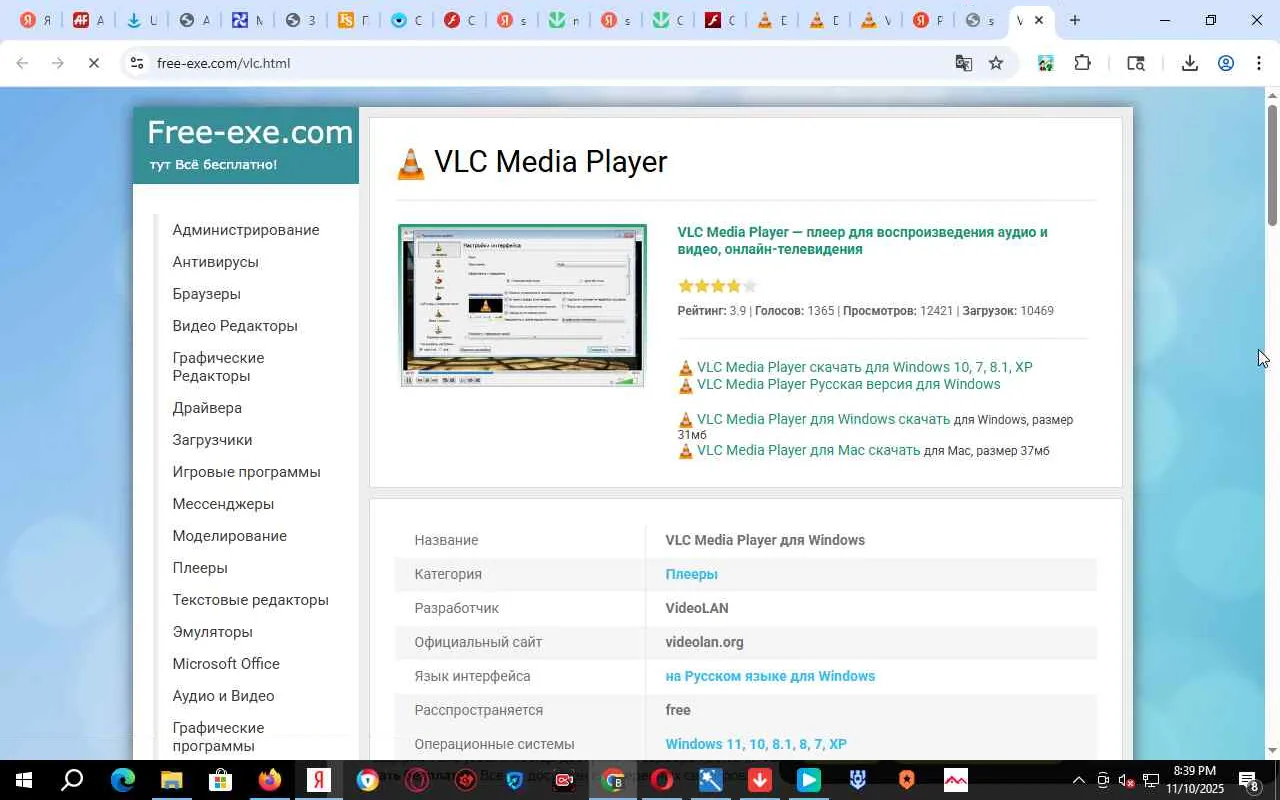This screenshot has width=1280, height=800.
Task: Click Windows 11, 10, 8.1, 8, 7, XP link
Action: pos(756,744)
